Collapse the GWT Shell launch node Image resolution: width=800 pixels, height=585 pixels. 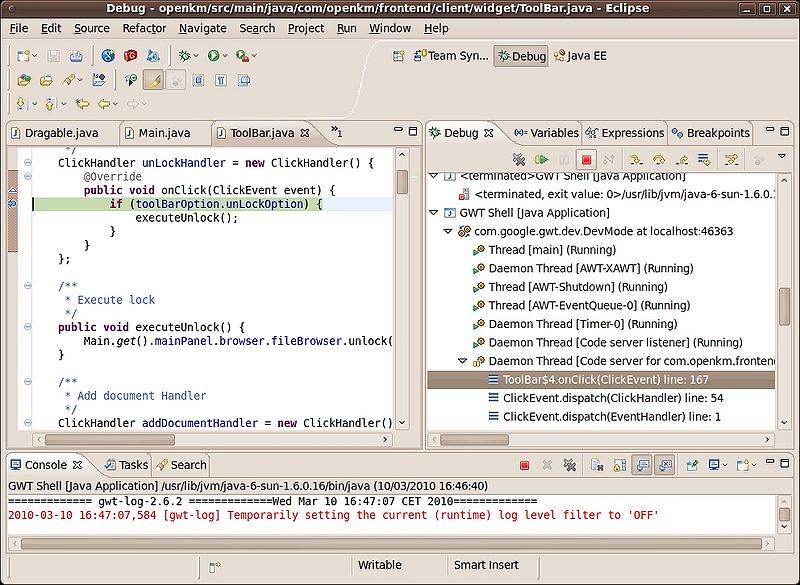[434, 213]
